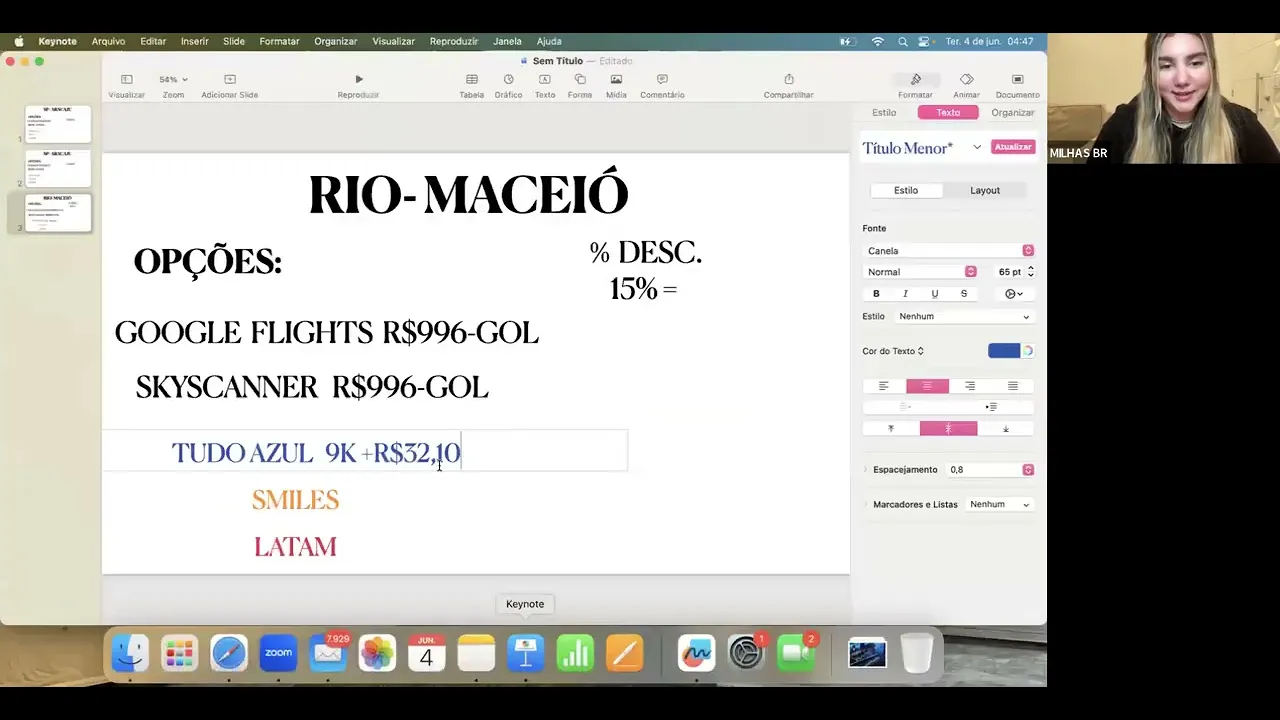This screenshot has width=1280, height=720.
Task: Open advanced text options gear menu
Action: pyautogui.click(x=1013, y=294)
